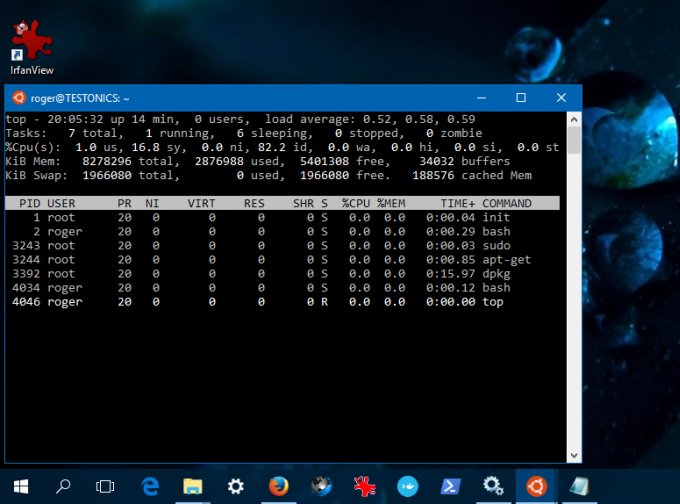
Task: Click the terminal scrollbar up arrow
Action: [x=574, y=119]
